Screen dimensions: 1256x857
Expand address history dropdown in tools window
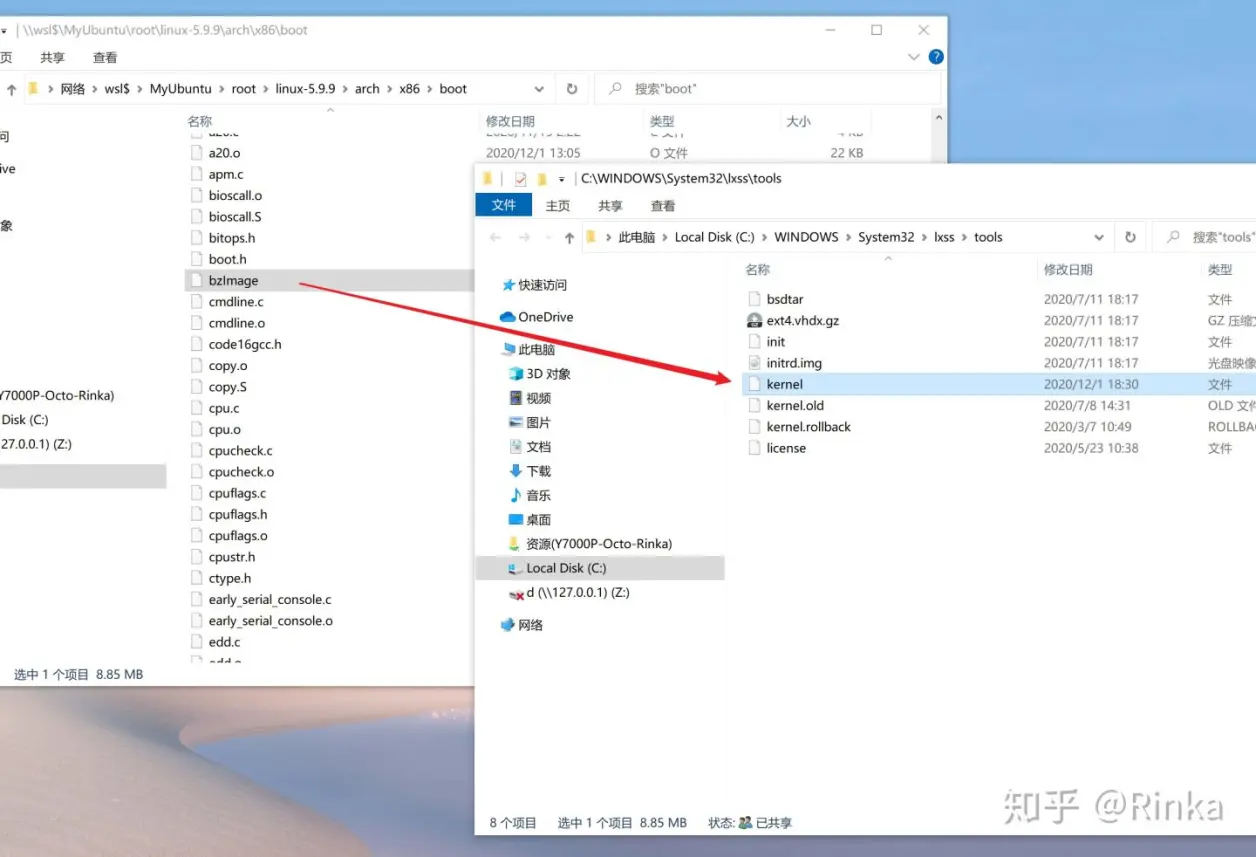coord(1098,237)
